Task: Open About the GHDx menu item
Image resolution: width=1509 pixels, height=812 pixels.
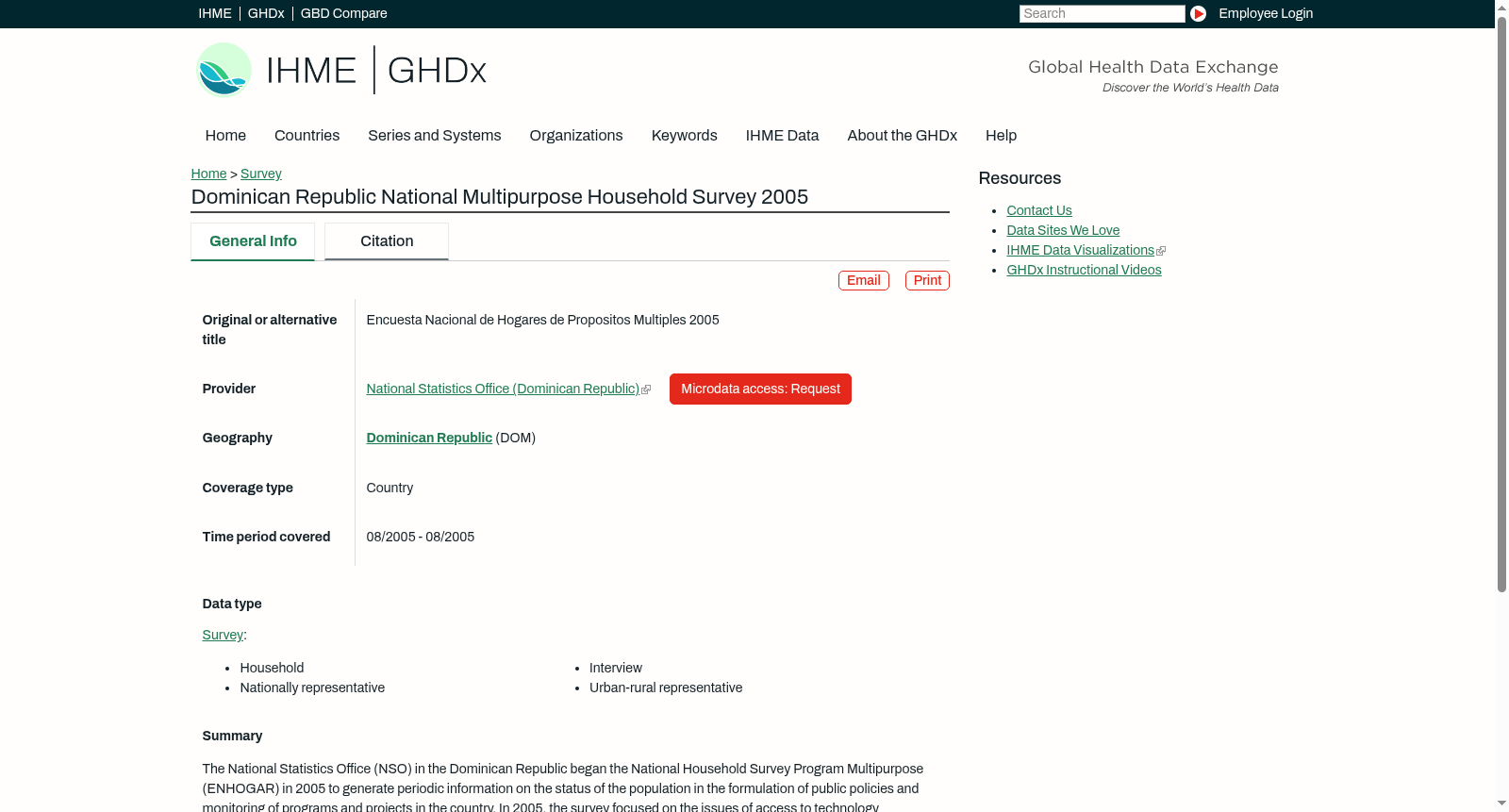Action: coord(902,136)
